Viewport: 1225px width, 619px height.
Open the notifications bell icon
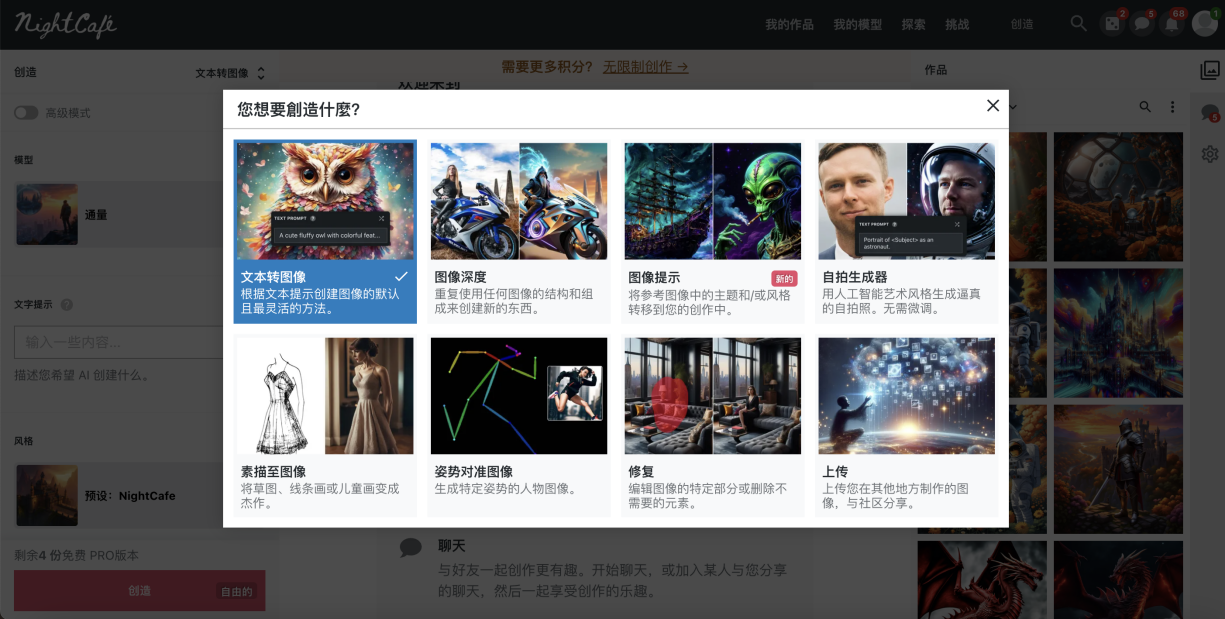point(1171,22)
